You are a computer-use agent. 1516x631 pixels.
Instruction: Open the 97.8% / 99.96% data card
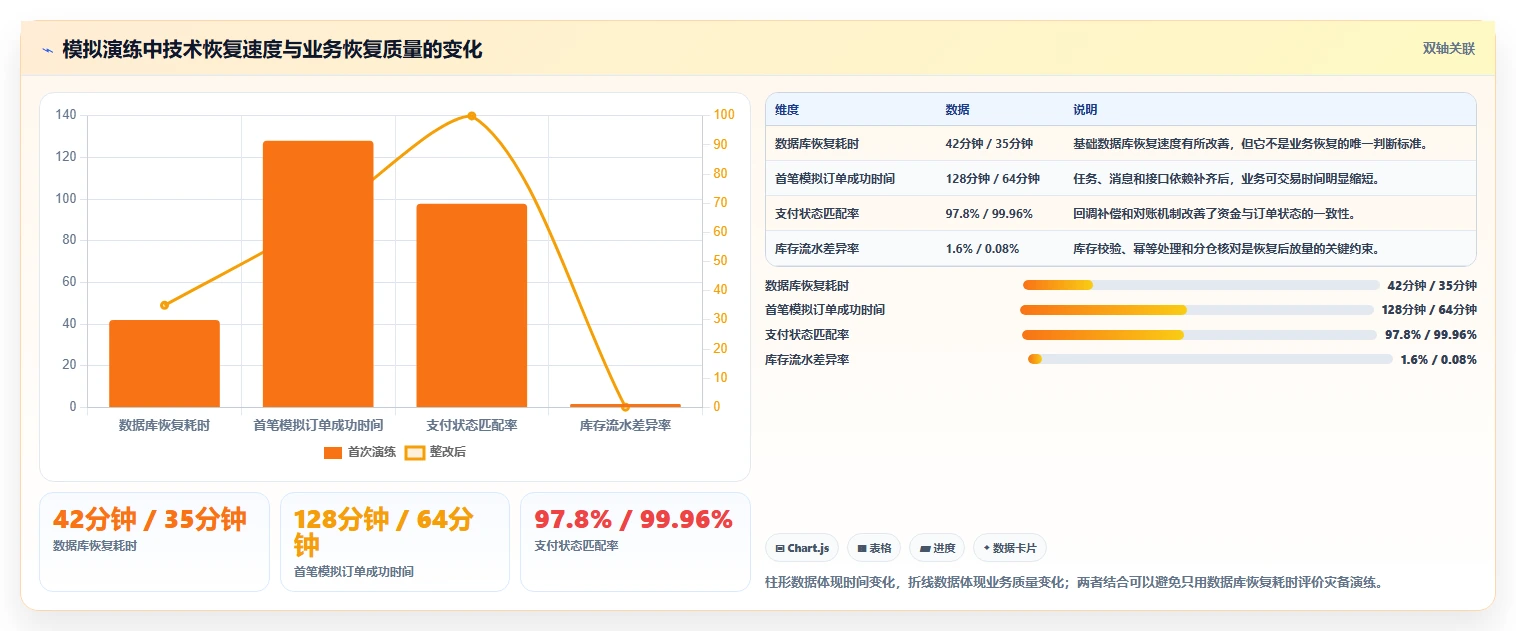coord(635,541)
